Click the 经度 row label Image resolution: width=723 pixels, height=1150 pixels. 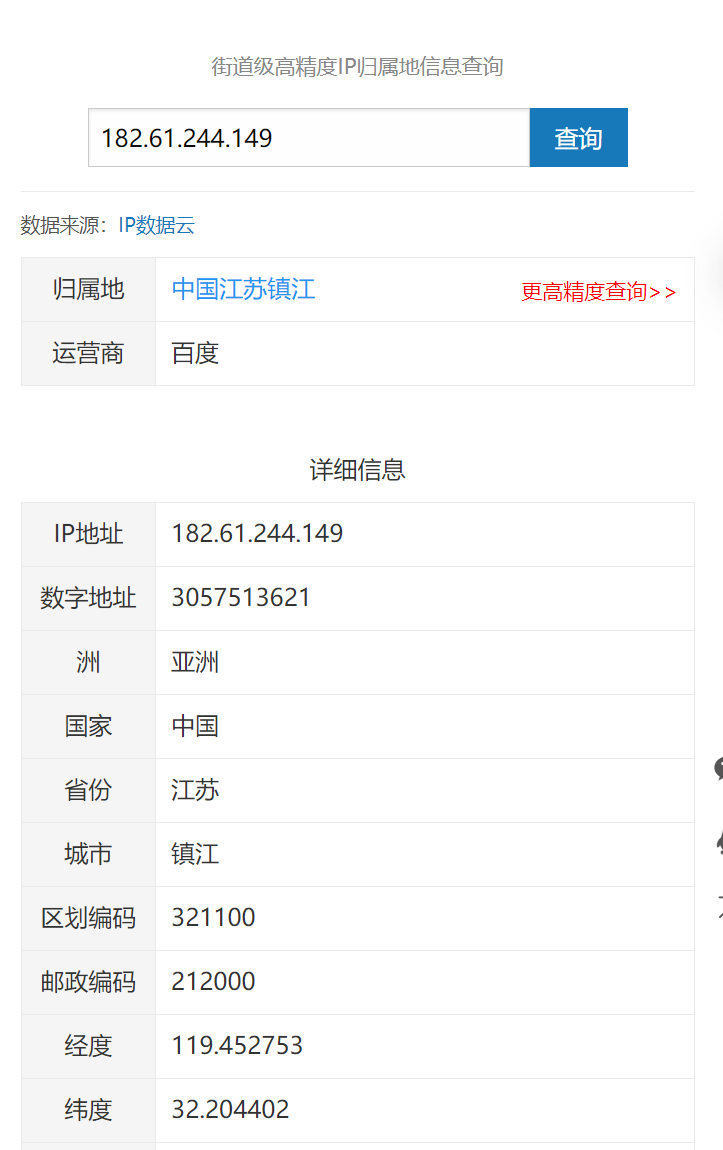[88, 1046]
